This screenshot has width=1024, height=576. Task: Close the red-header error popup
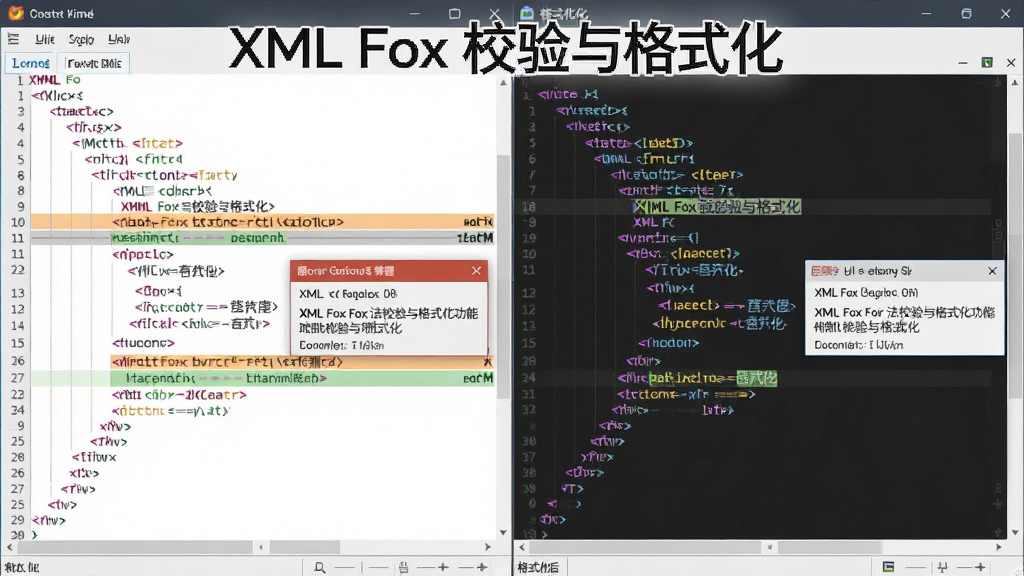tap(477, 270)
